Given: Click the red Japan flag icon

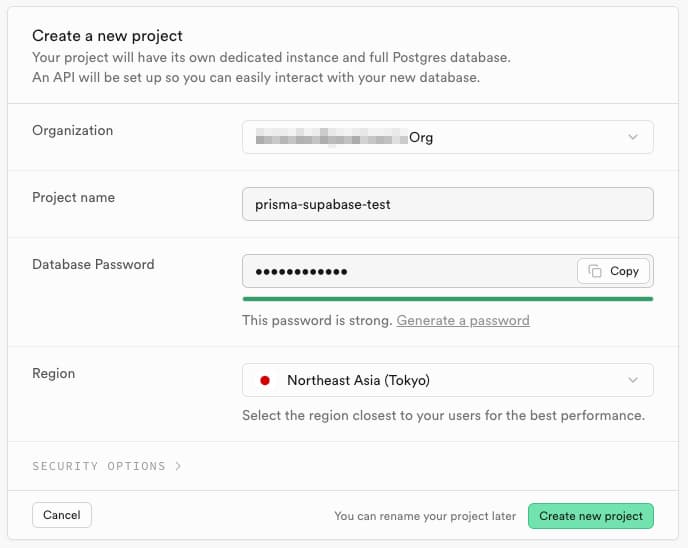Looking at the screenshot, I should point(265,380).
